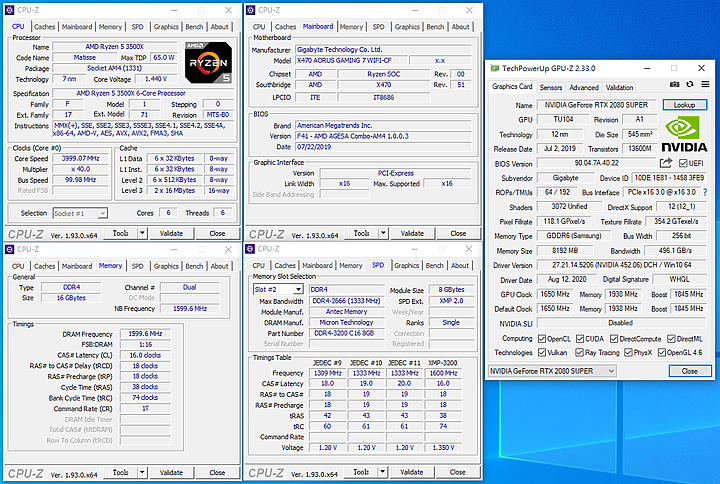Click the Level 3 cache value 2 x 16 MBytes
This screenshot has width=720, height=484.
[174, 190]
